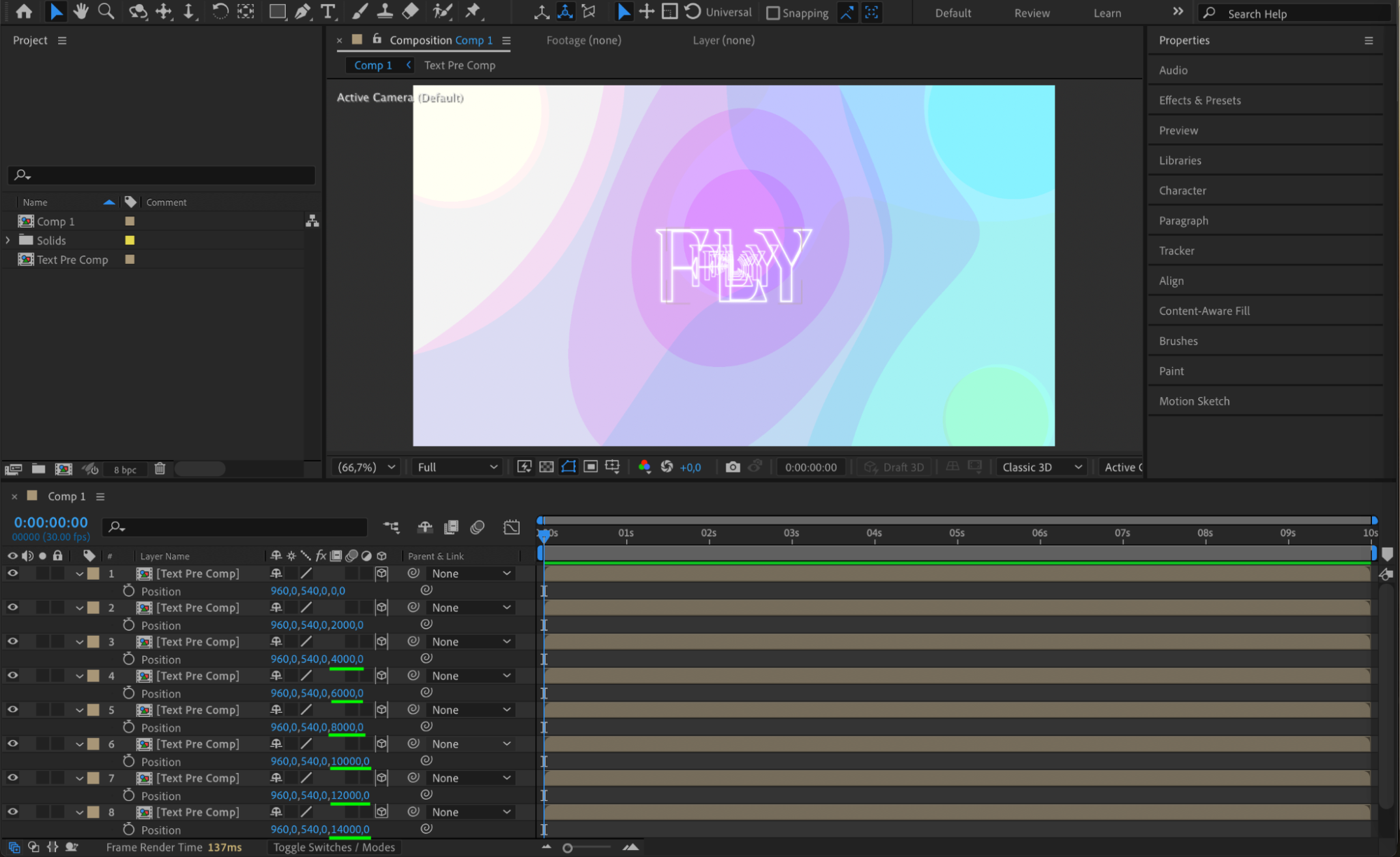The height and width of the screenshot is (857, 1400).
Task: Hide layer 1 Text Pre Comp eye
Action: click(x=13, y=573)
